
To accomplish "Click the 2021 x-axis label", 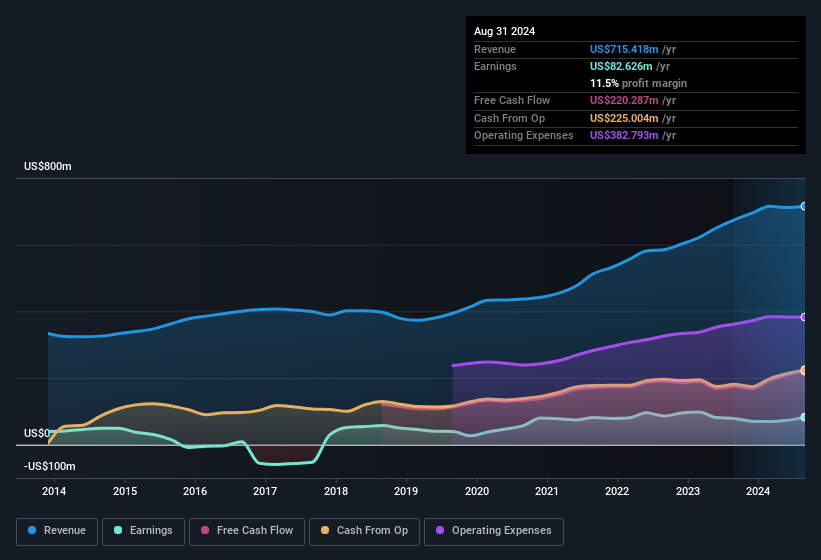I will coord(547,491).
